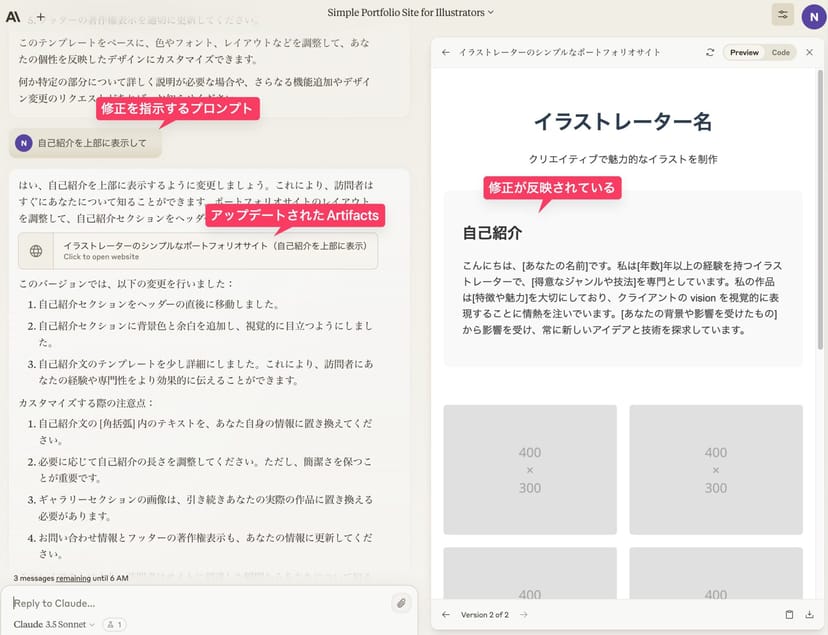
Task: Open the style selector badge showing 1
Action: click(x=114, y=625)
